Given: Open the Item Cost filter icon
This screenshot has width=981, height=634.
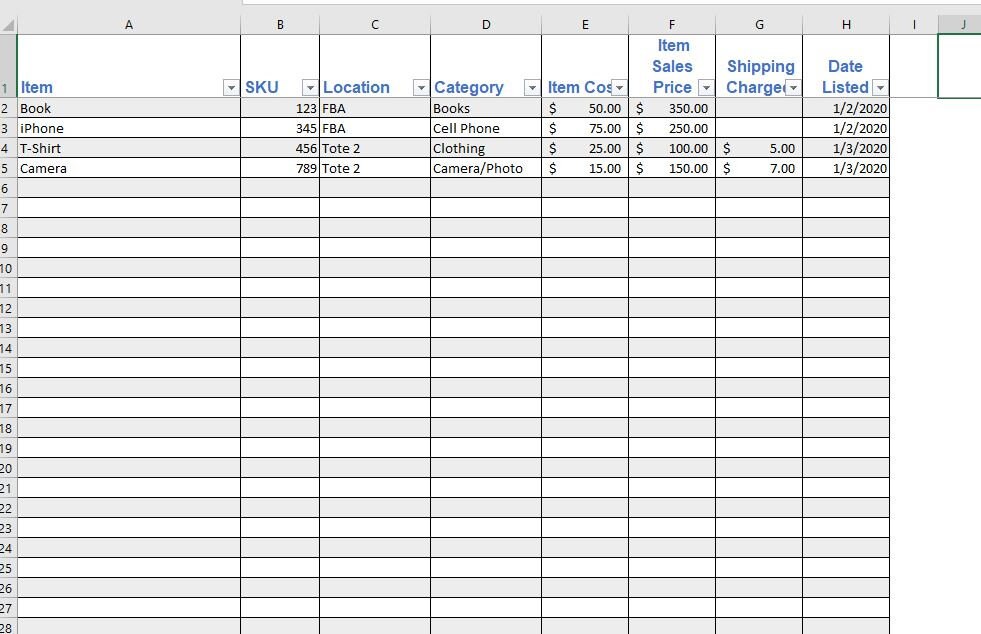Looking at the screenshot, I should pos(618,87).
